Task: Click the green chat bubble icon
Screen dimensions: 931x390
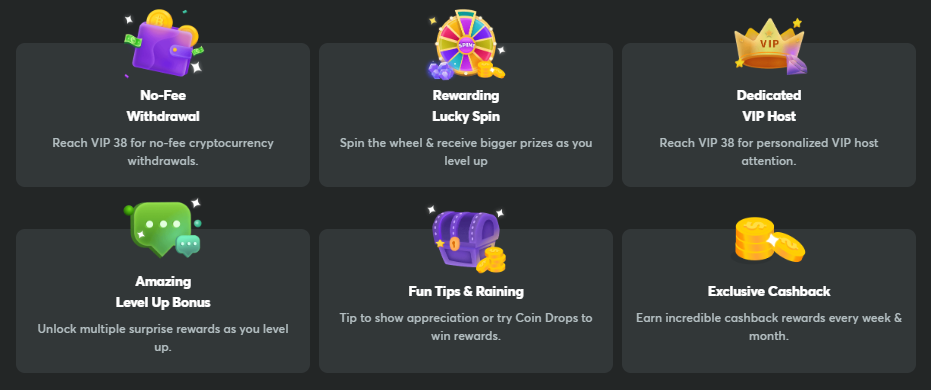Action: [163, 229]
